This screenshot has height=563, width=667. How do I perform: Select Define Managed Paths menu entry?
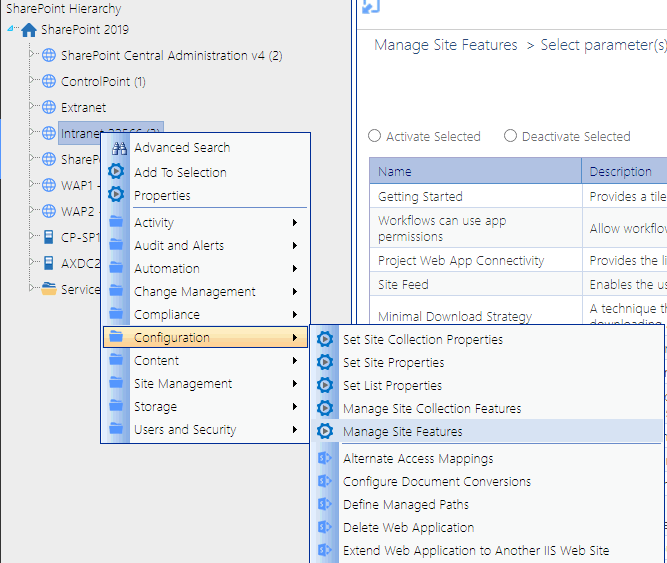pos(406,505)
